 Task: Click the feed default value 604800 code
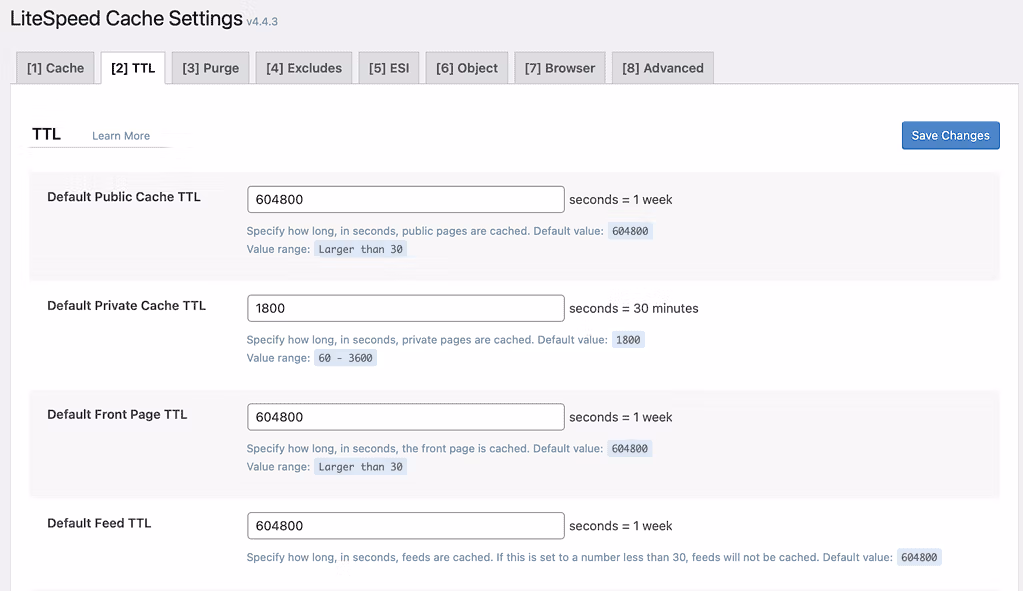(919, 558)
